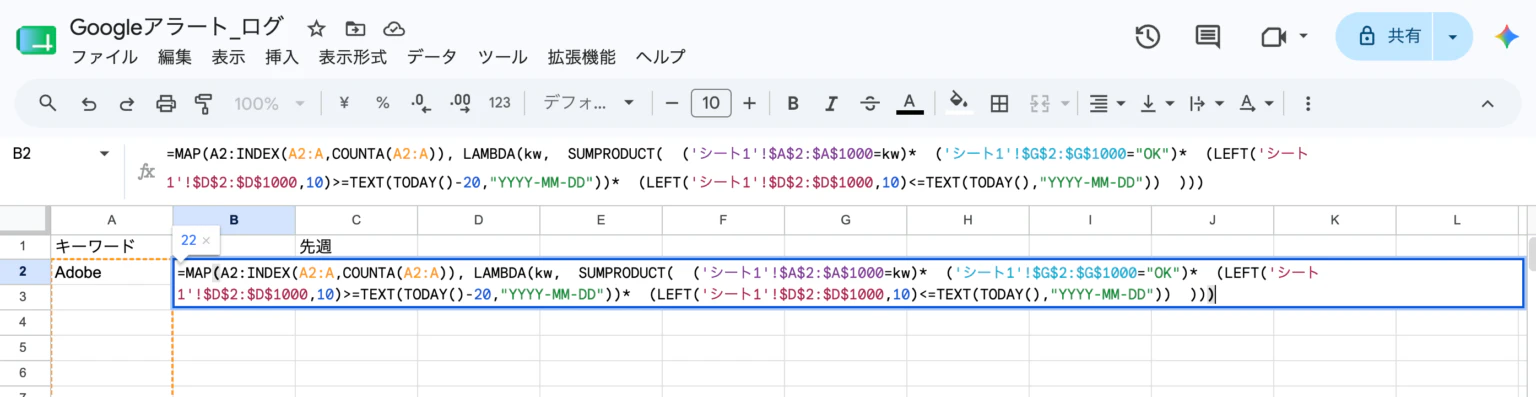Increase font size with plus button

pyautogui.click(x=749, y=103)
